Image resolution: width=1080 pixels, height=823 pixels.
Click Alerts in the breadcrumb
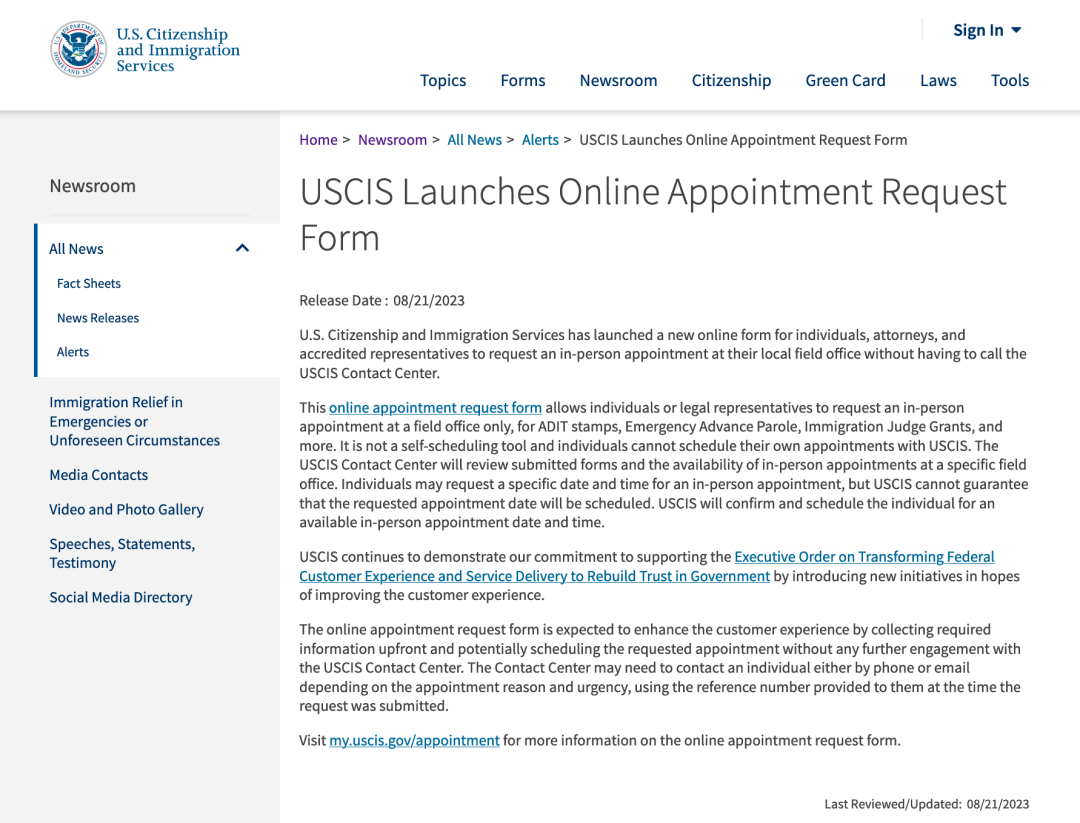coord(540,140)
